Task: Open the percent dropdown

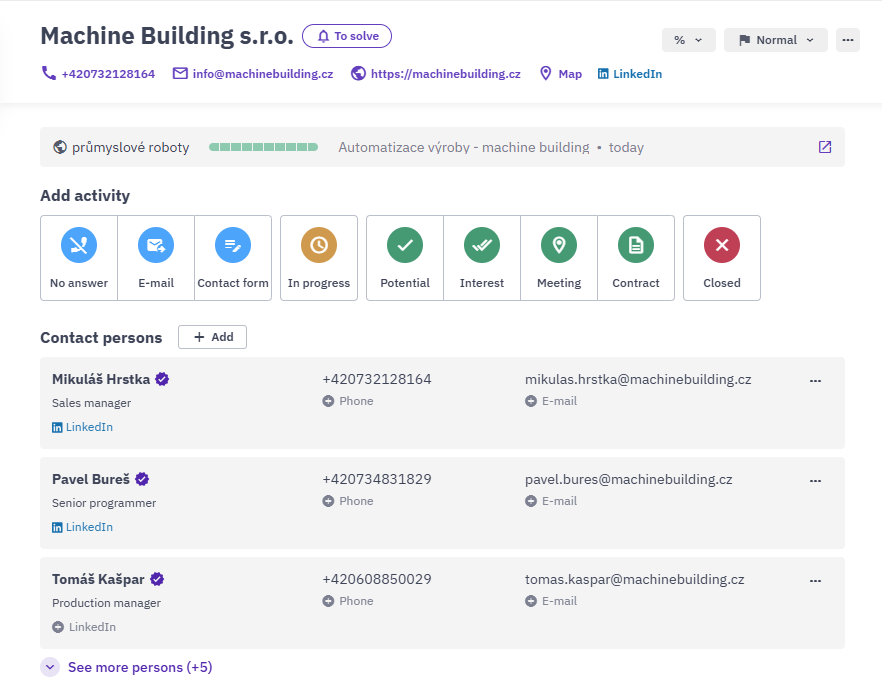Action: 688,40
